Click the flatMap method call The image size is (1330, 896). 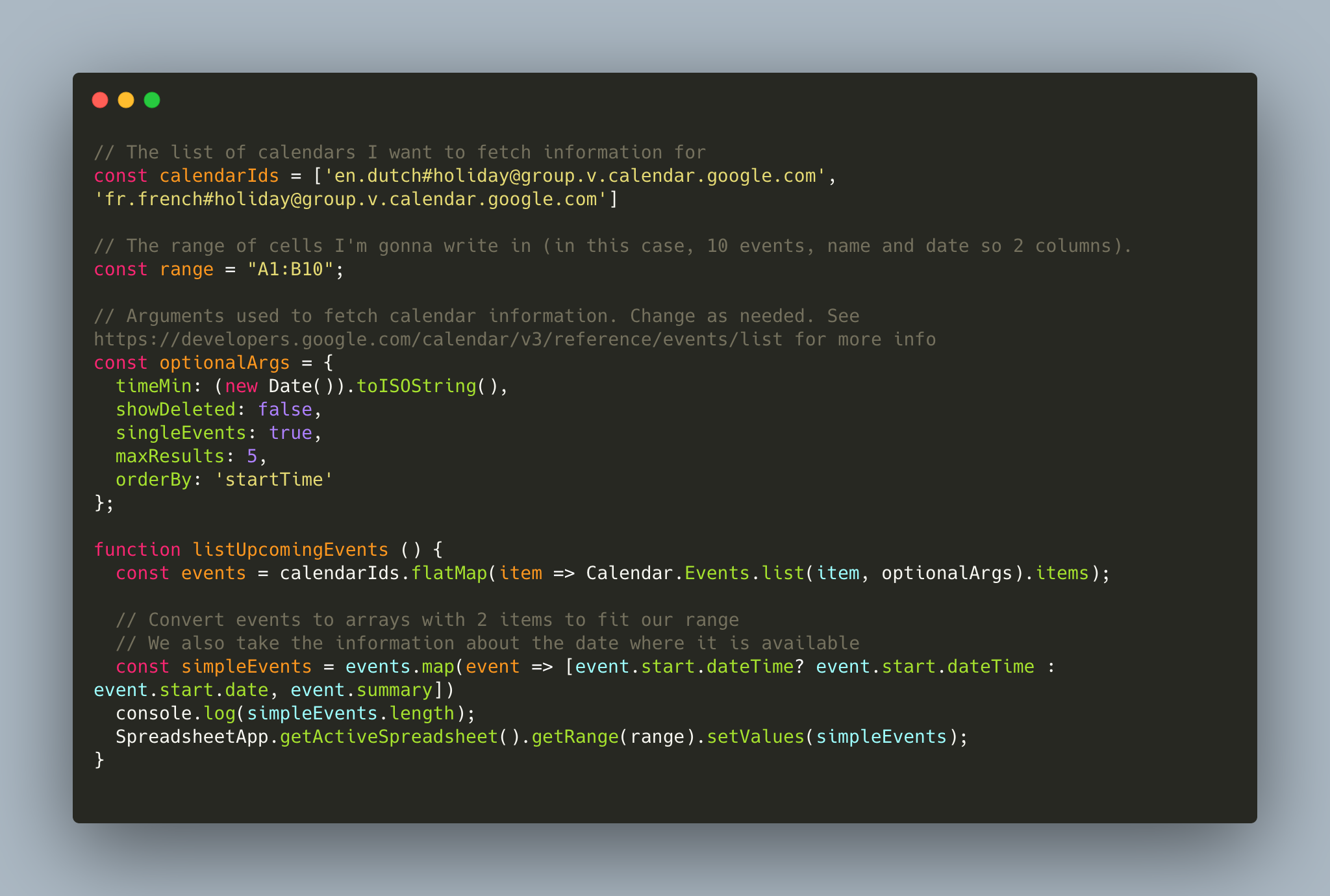[449, 573]
